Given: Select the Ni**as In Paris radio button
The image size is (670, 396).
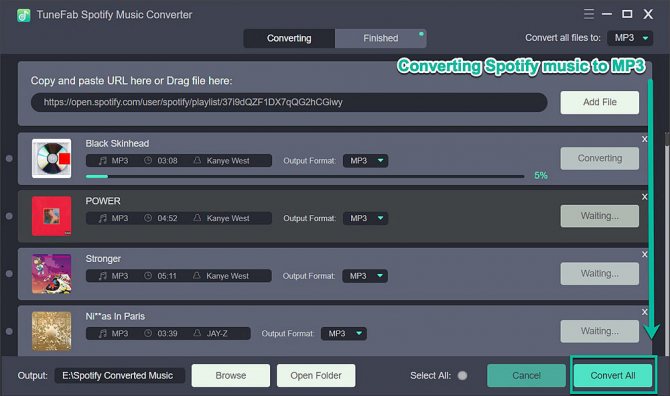Looking at the screenshot, I should click(x=9, y=331).
